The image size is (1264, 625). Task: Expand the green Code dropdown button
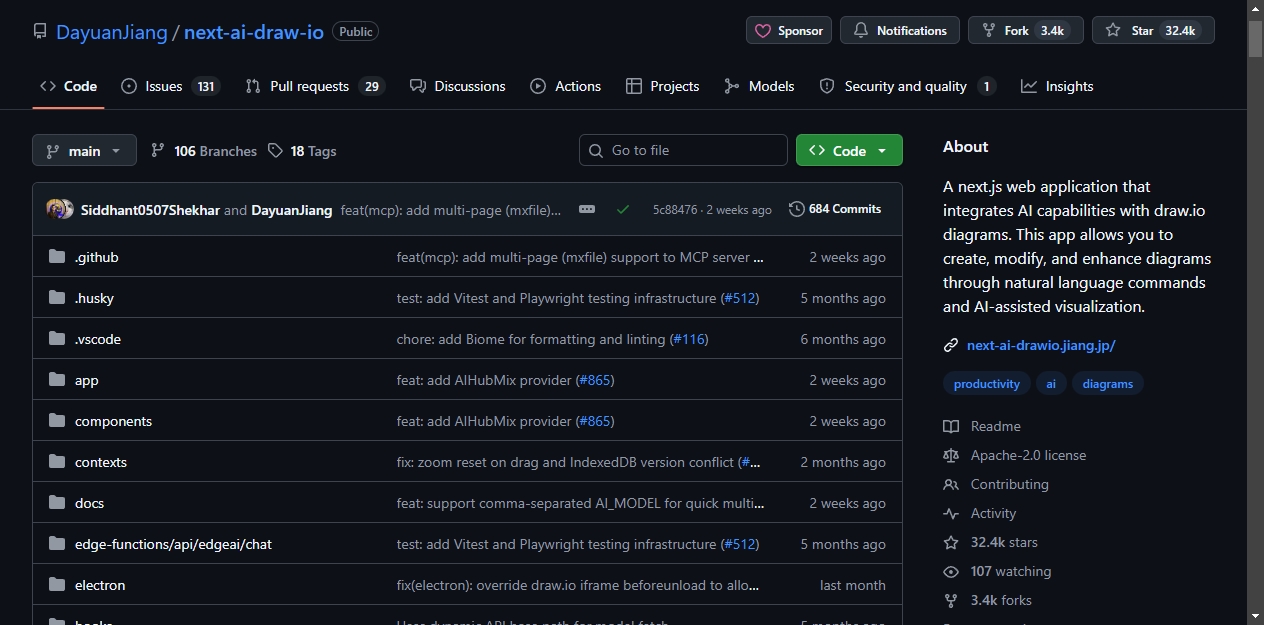point(849,151)
